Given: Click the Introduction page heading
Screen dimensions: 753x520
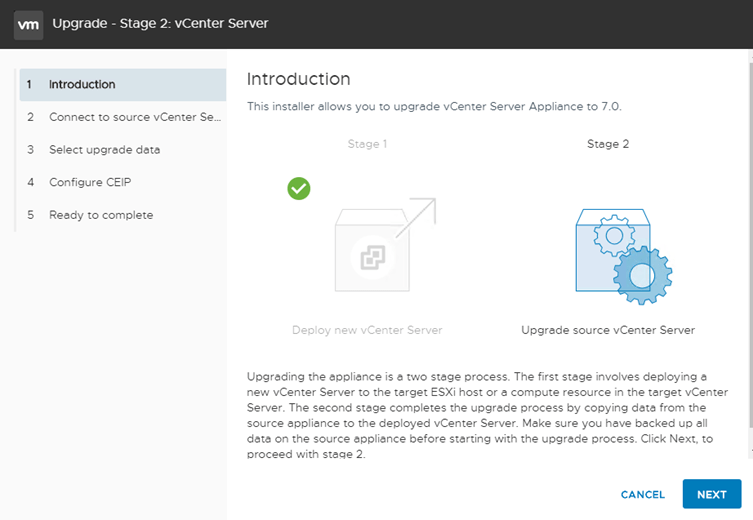Looking at the screenshot, I should 298,79.
